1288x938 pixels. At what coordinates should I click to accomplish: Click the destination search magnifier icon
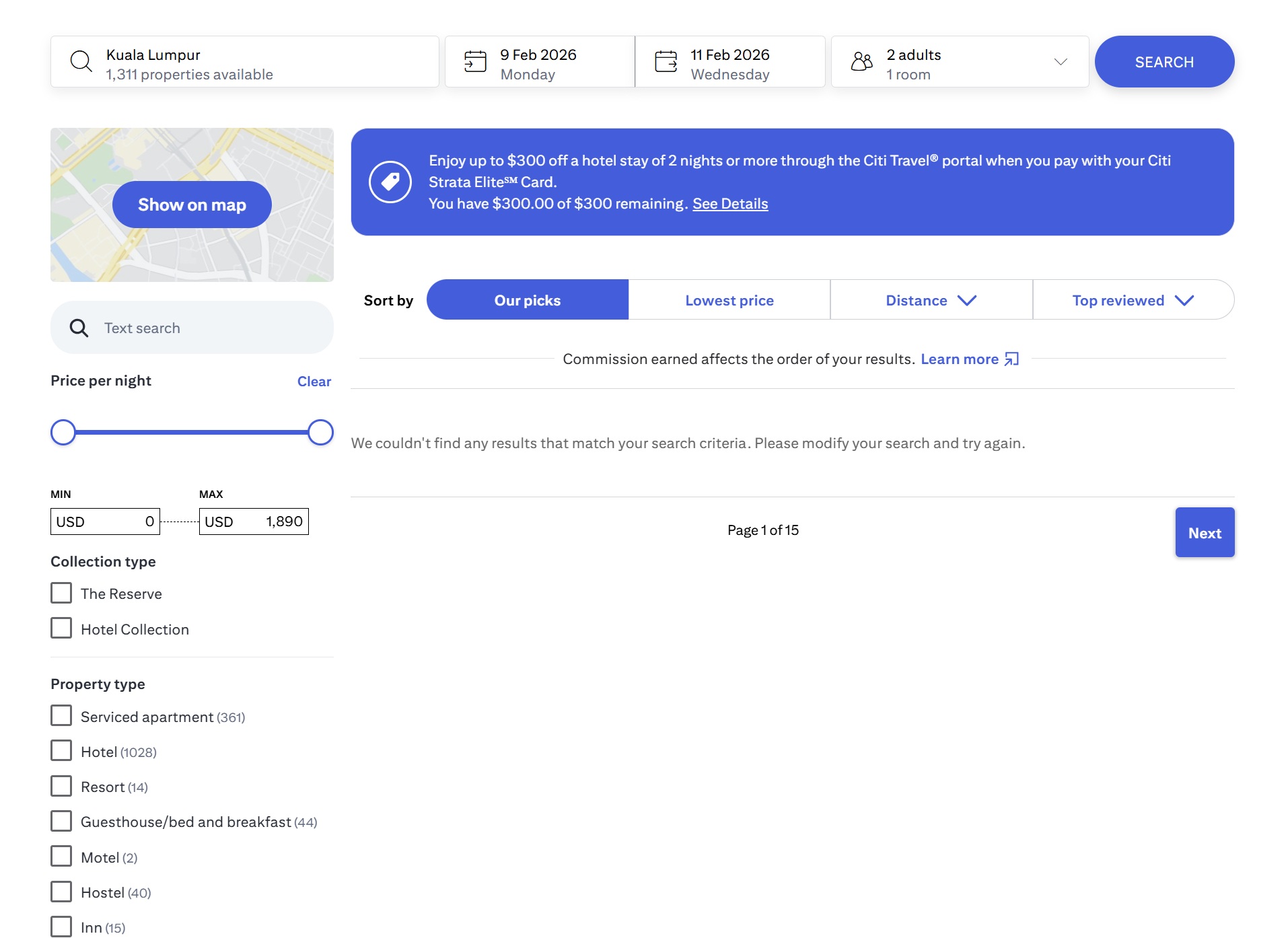(x=81, y=62)
